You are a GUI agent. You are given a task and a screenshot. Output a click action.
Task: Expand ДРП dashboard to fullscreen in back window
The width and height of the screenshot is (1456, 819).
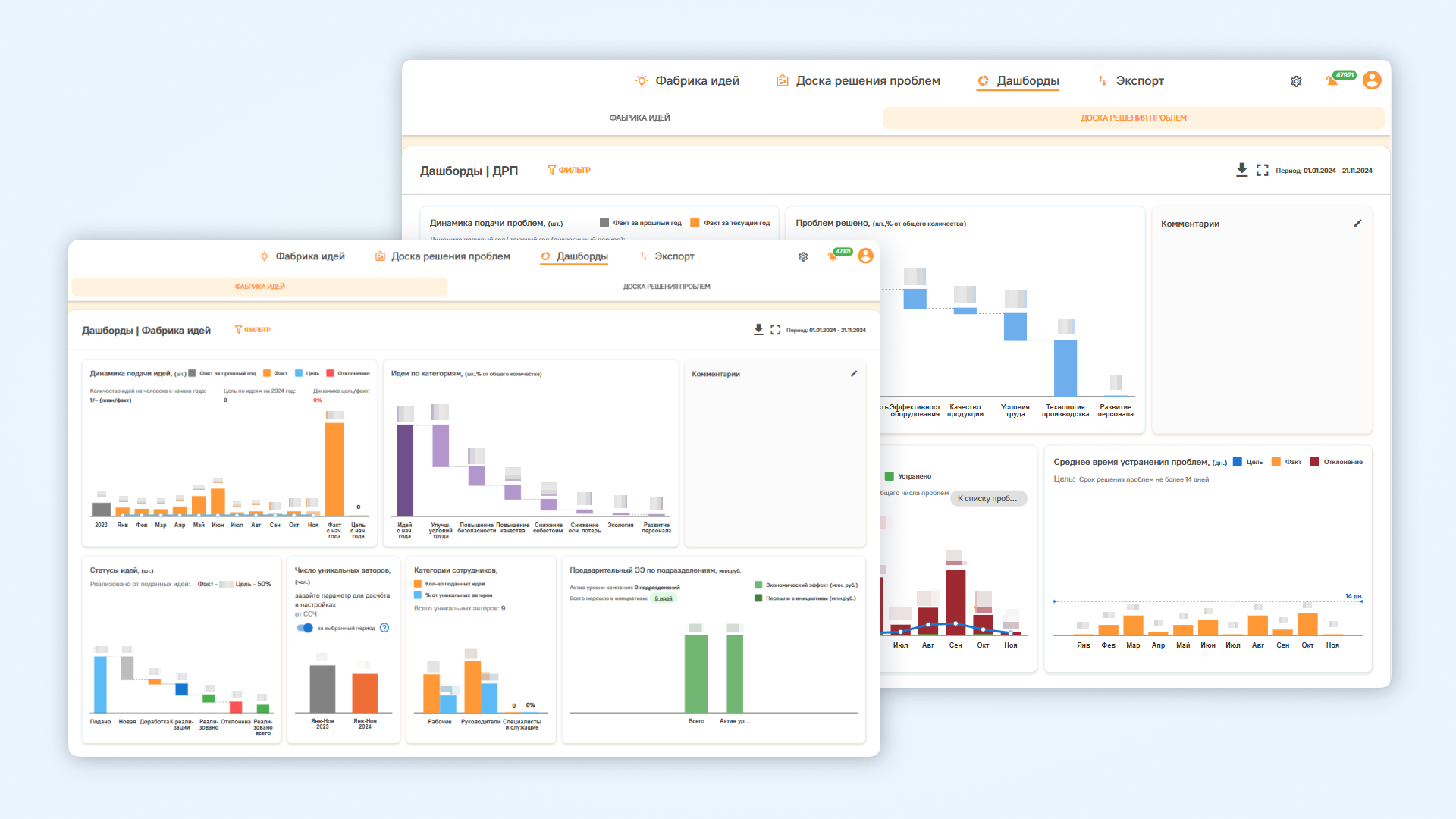[1263, 170]
